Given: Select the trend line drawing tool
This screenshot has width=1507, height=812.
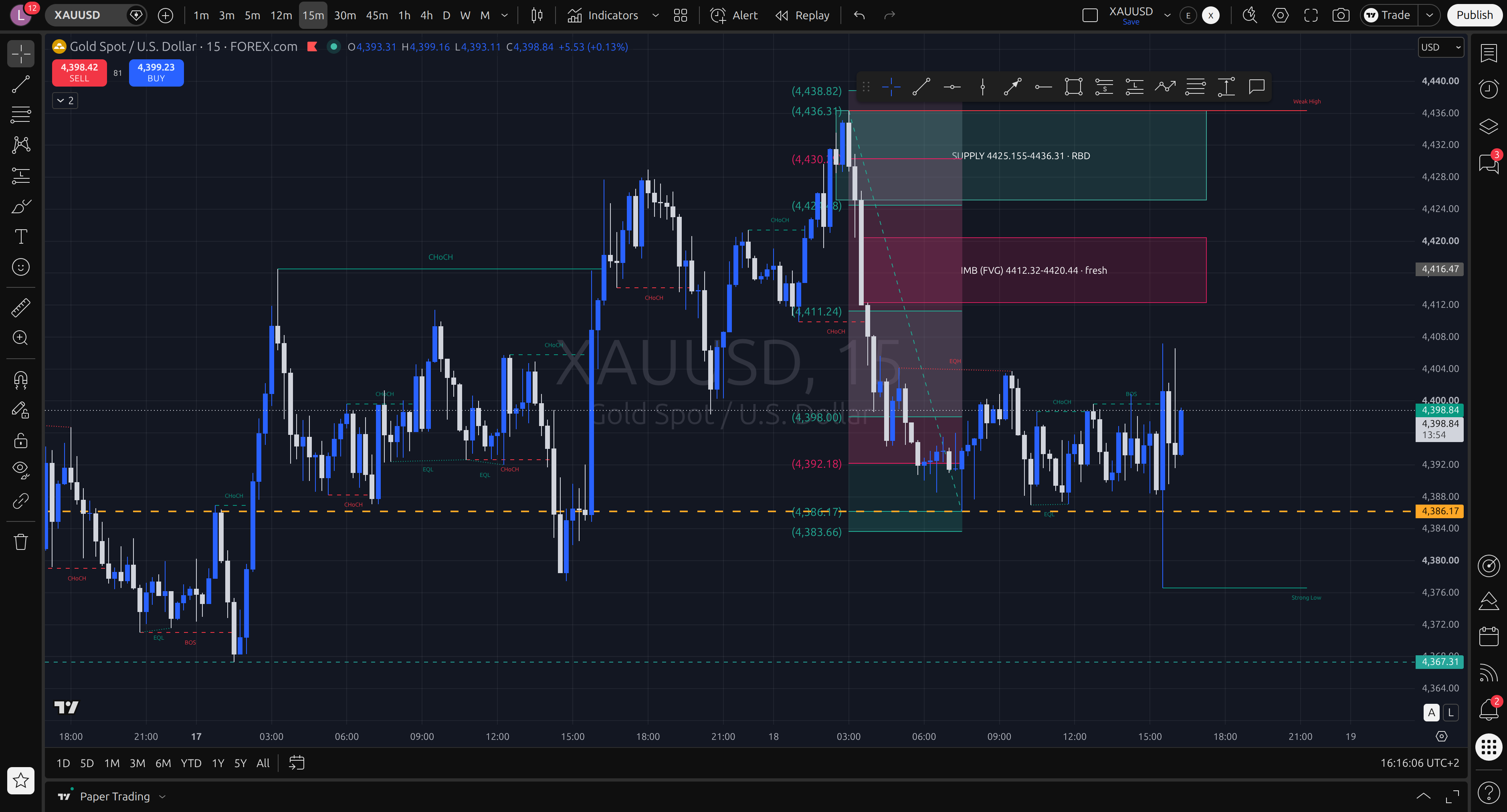Looking at the screenshot, I should click(21, 84).
